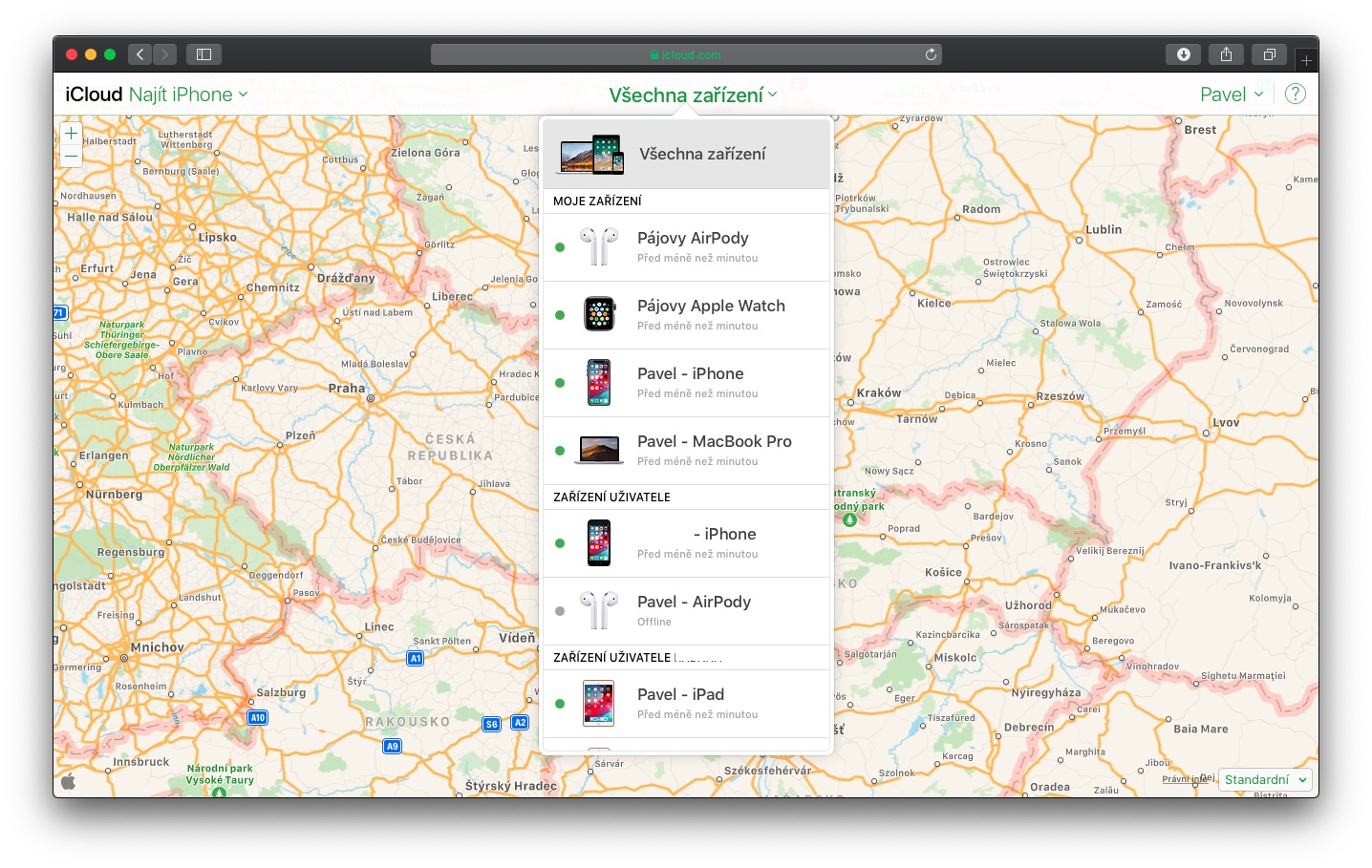The height and width of the screenshot is (868, 1372).
Task: Click the Drážďany label on the map
Action: click(346, 278)
